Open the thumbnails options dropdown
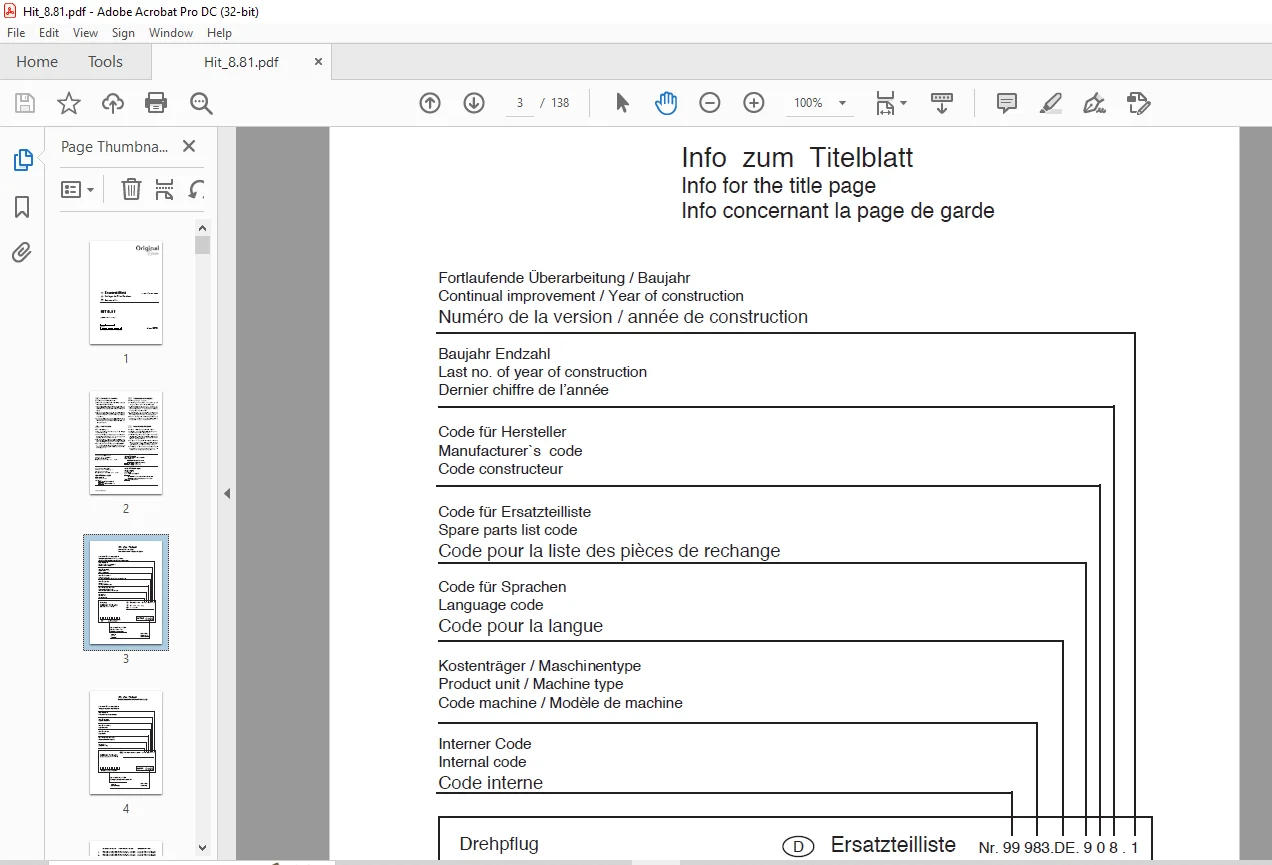Viewport: 1272px width, 865px height. (77, 189)
